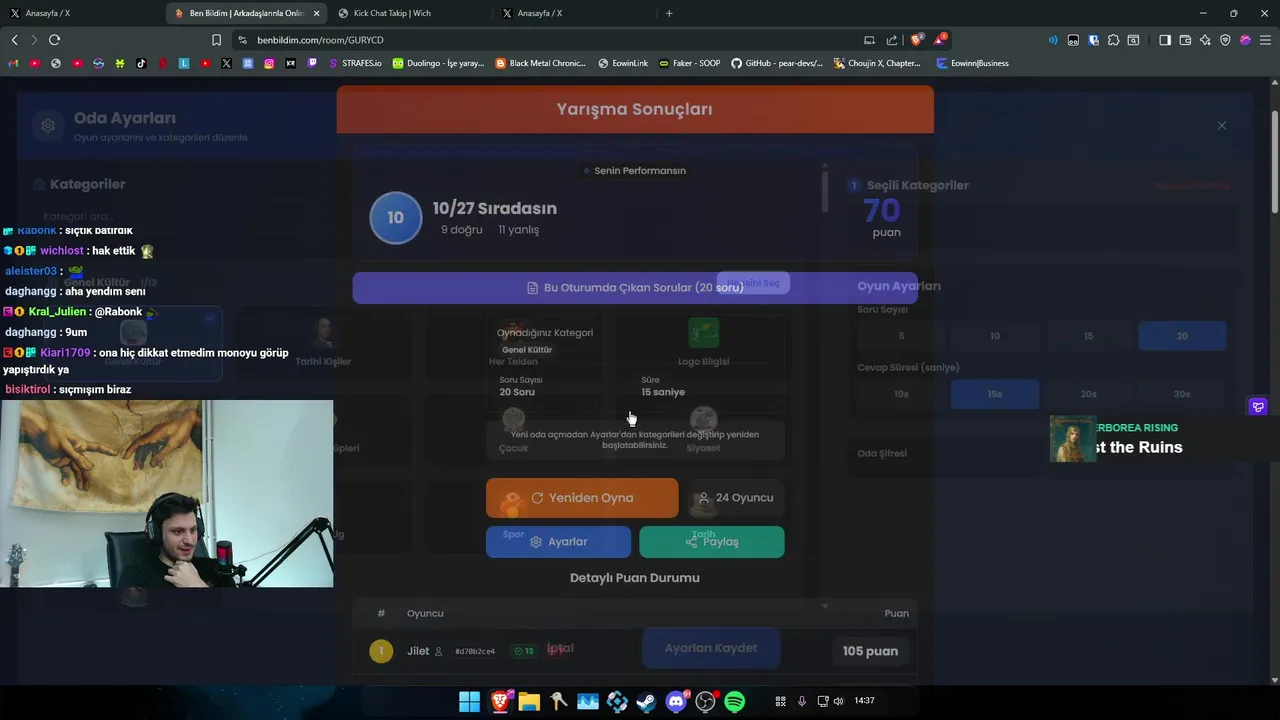The width and height of the screenshot is (1280, 720).
Task: Open Discord from the taskbar
Action: point(676,702)
